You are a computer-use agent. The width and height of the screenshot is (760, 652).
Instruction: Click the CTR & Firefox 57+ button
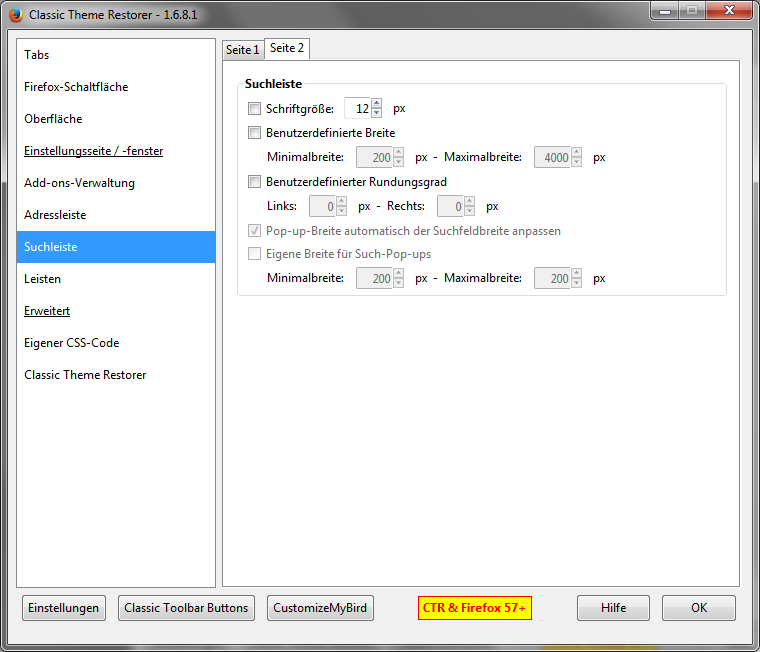[475, 608]
